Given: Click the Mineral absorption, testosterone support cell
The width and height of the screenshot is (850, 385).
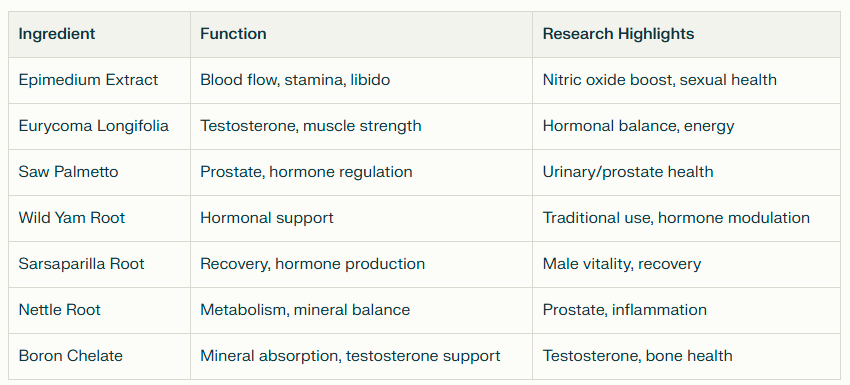Looking at the screenshot, I should tap(361, 356).
